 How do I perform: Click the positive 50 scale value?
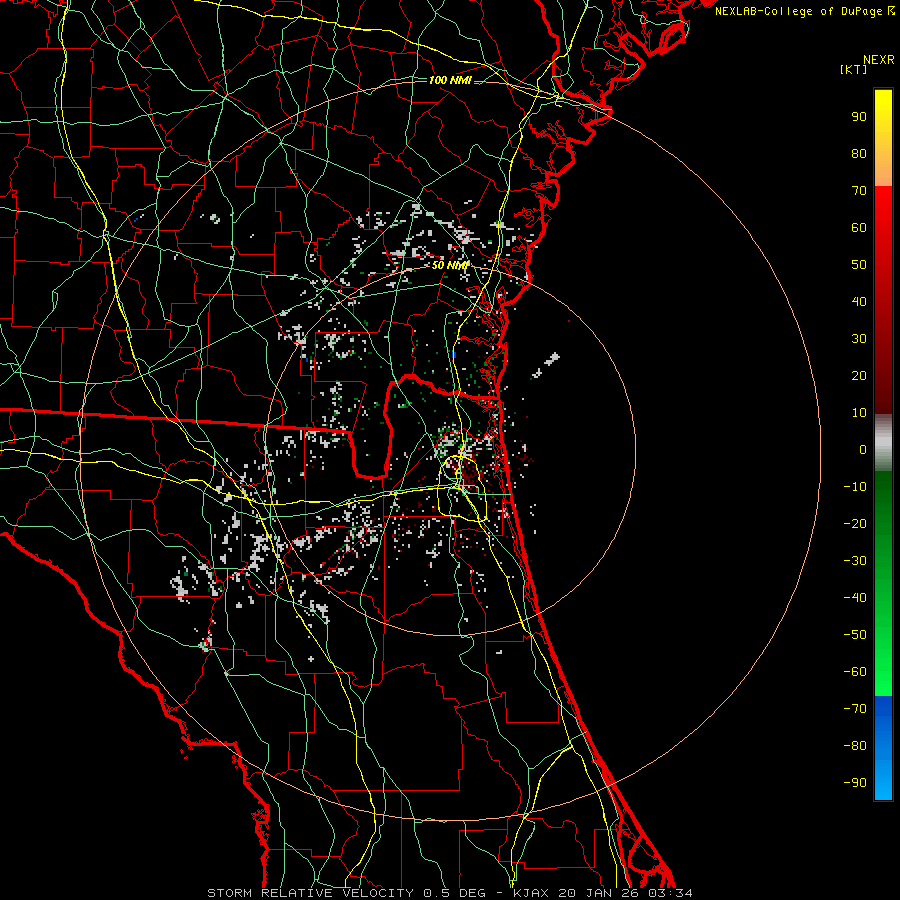[x=859, y=265]
